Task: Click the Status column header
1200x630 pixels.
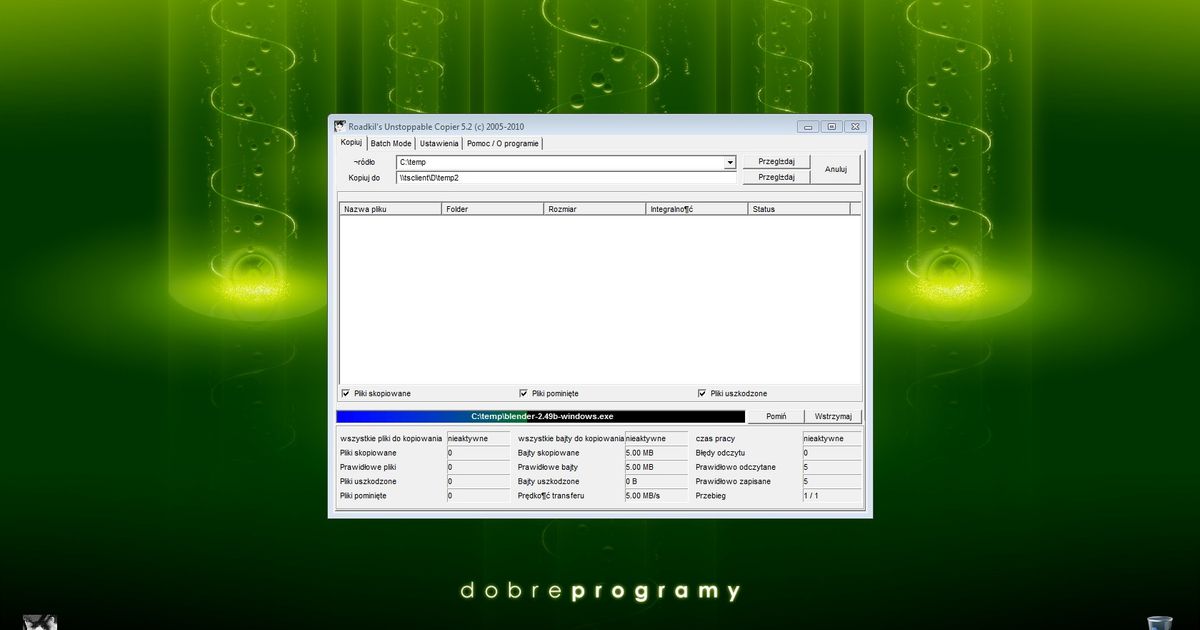Action: point(799,209)
